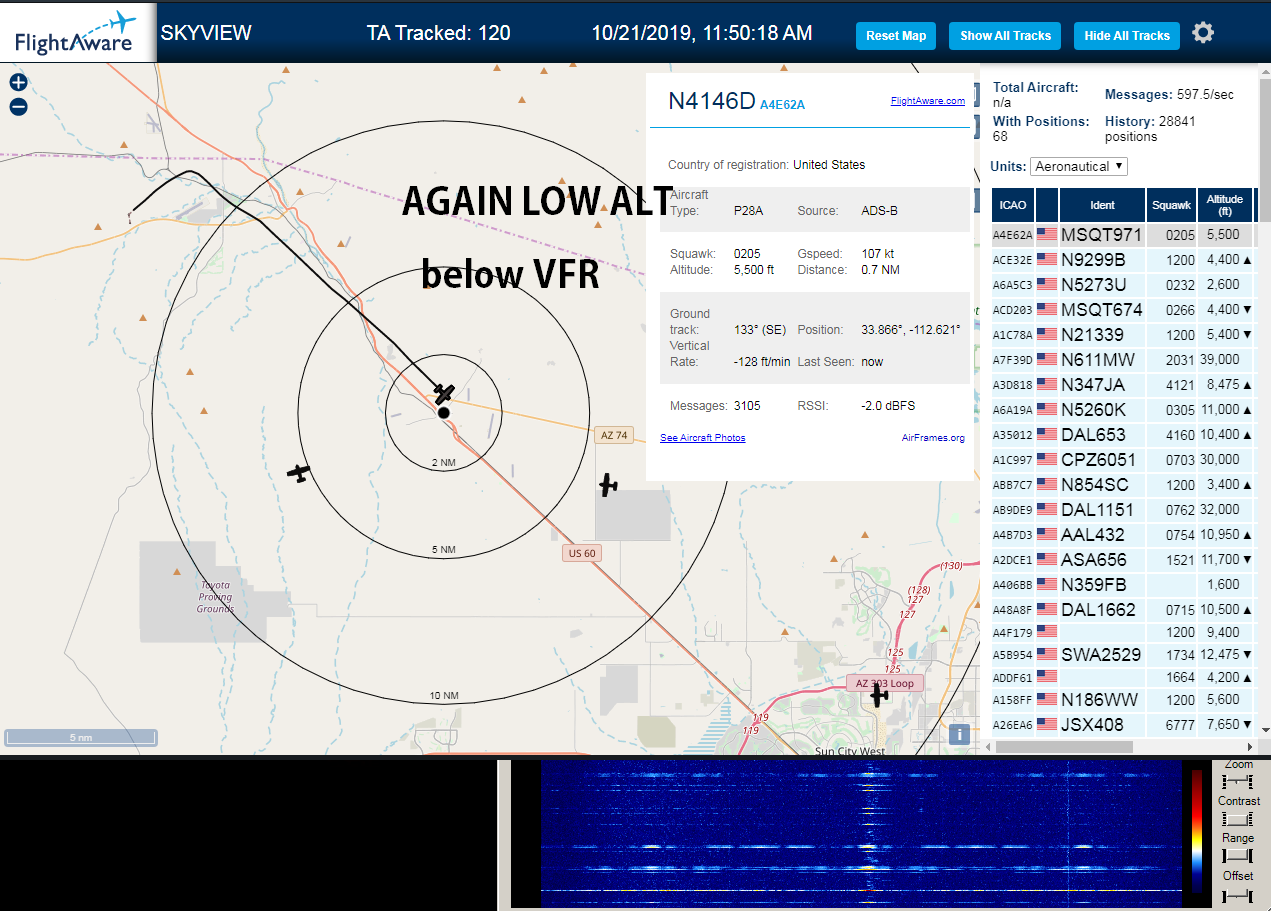Select the AAL432 aircraft row

[x=1121, y=535]
